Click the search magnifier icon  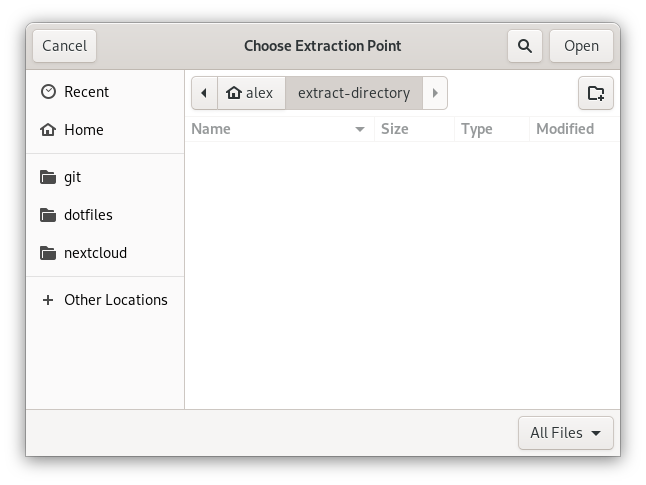524,45
